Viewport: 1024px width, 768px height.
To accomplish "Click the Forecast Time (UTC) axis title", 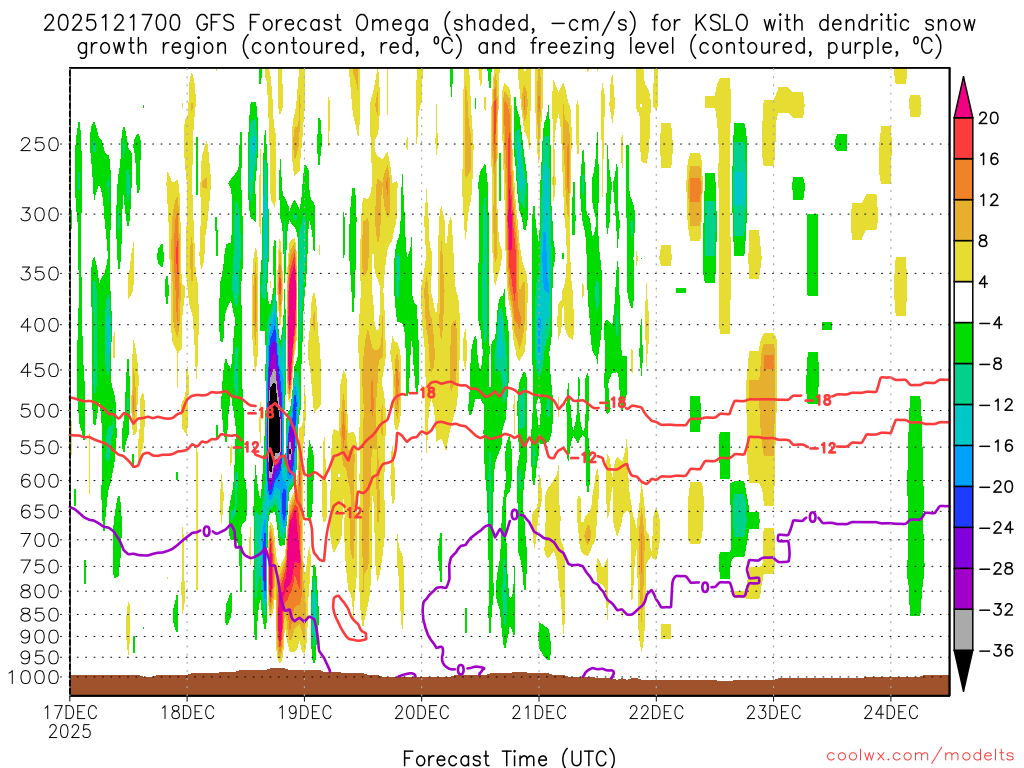I will tap(509, 758).
